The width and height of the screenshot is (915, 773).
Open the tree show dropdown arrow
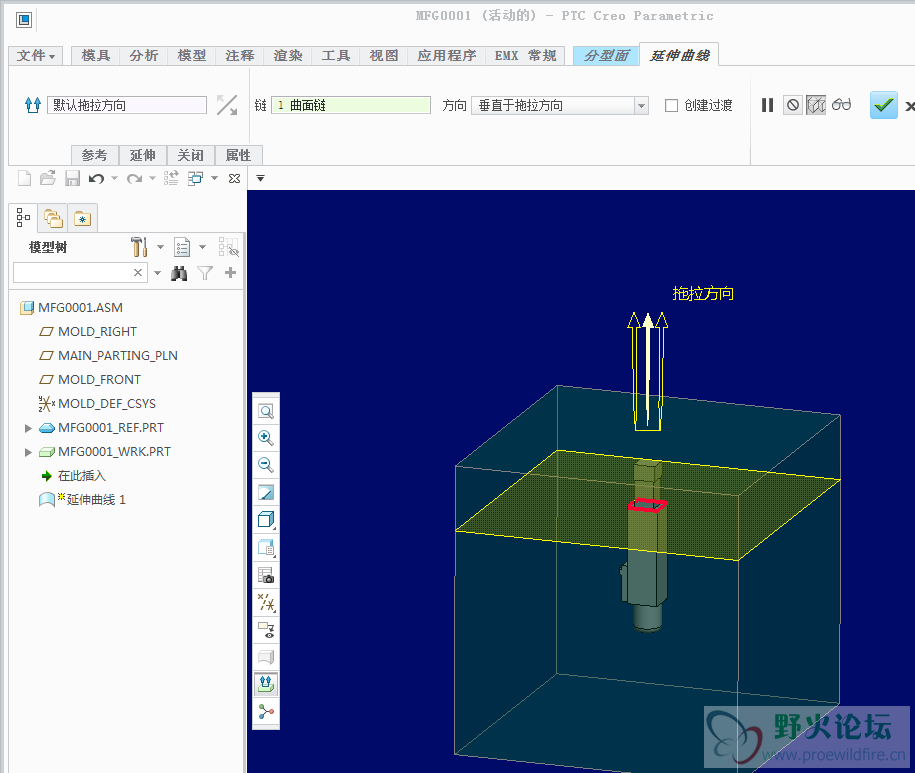[202, 247]
